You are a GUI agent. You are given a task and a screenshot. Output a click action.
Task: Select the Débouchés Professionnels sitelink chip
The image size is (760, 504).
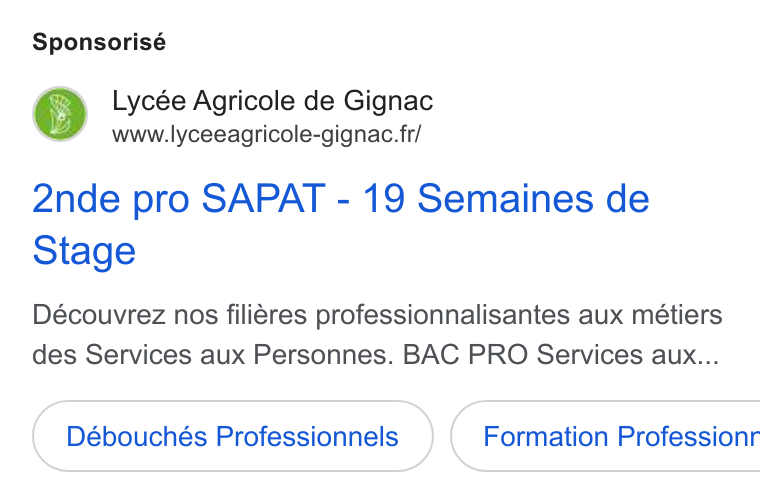pyautogui.click(x=233, y=436)
